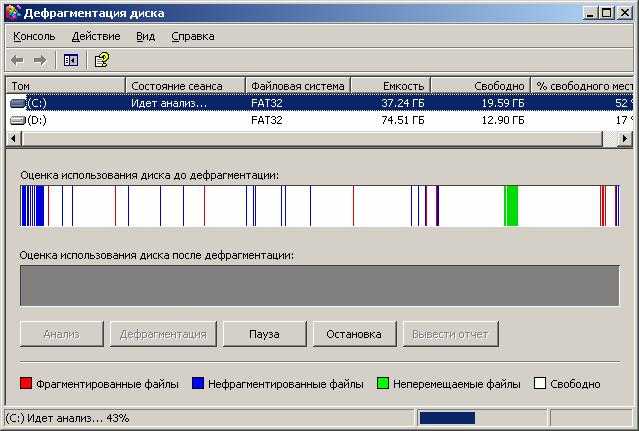
Task: Click the gray post-defragmentation usage bar
Action: pos(320,286)
